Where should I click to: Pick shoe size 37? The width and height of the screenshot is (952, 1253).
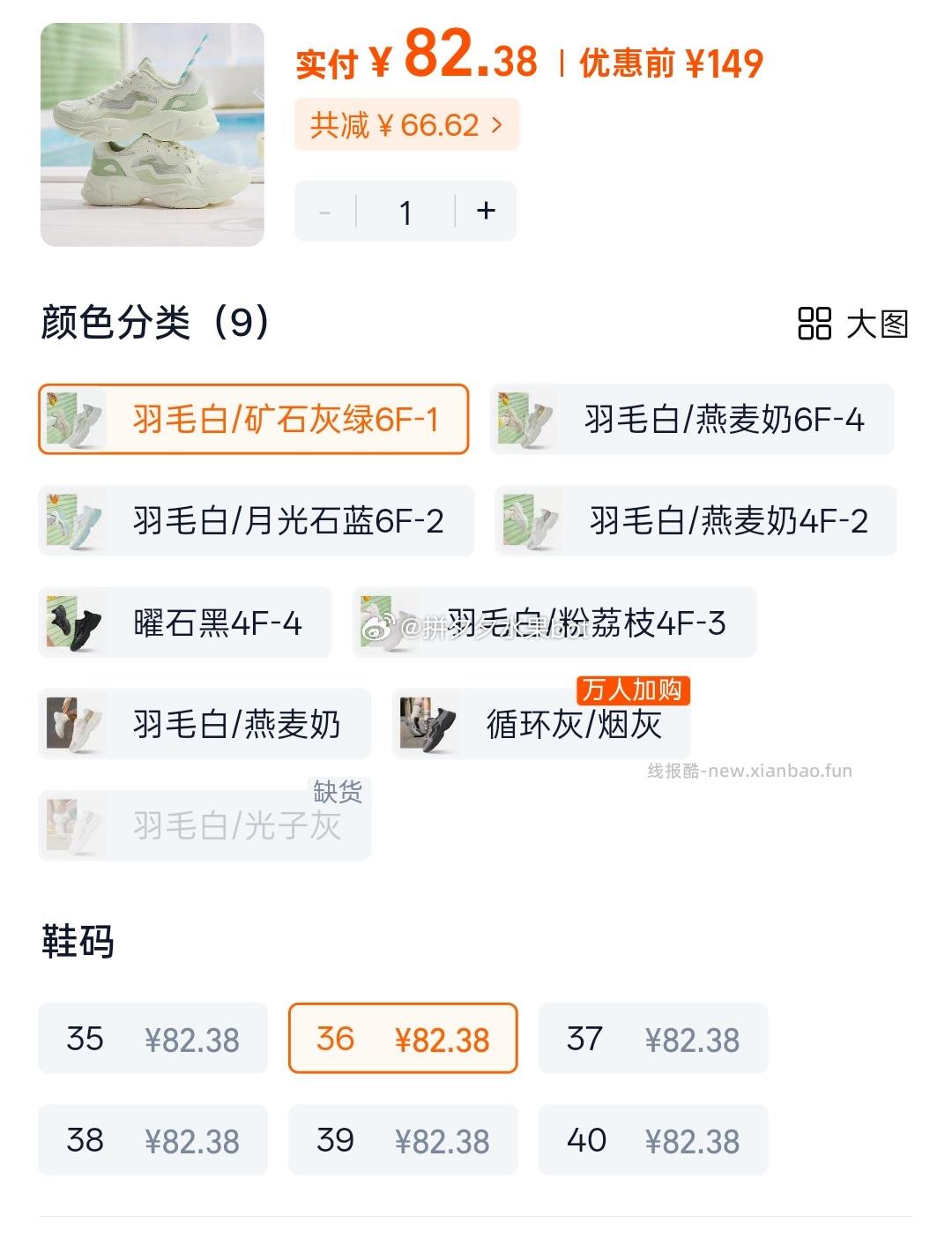[x=653, y=1038]
